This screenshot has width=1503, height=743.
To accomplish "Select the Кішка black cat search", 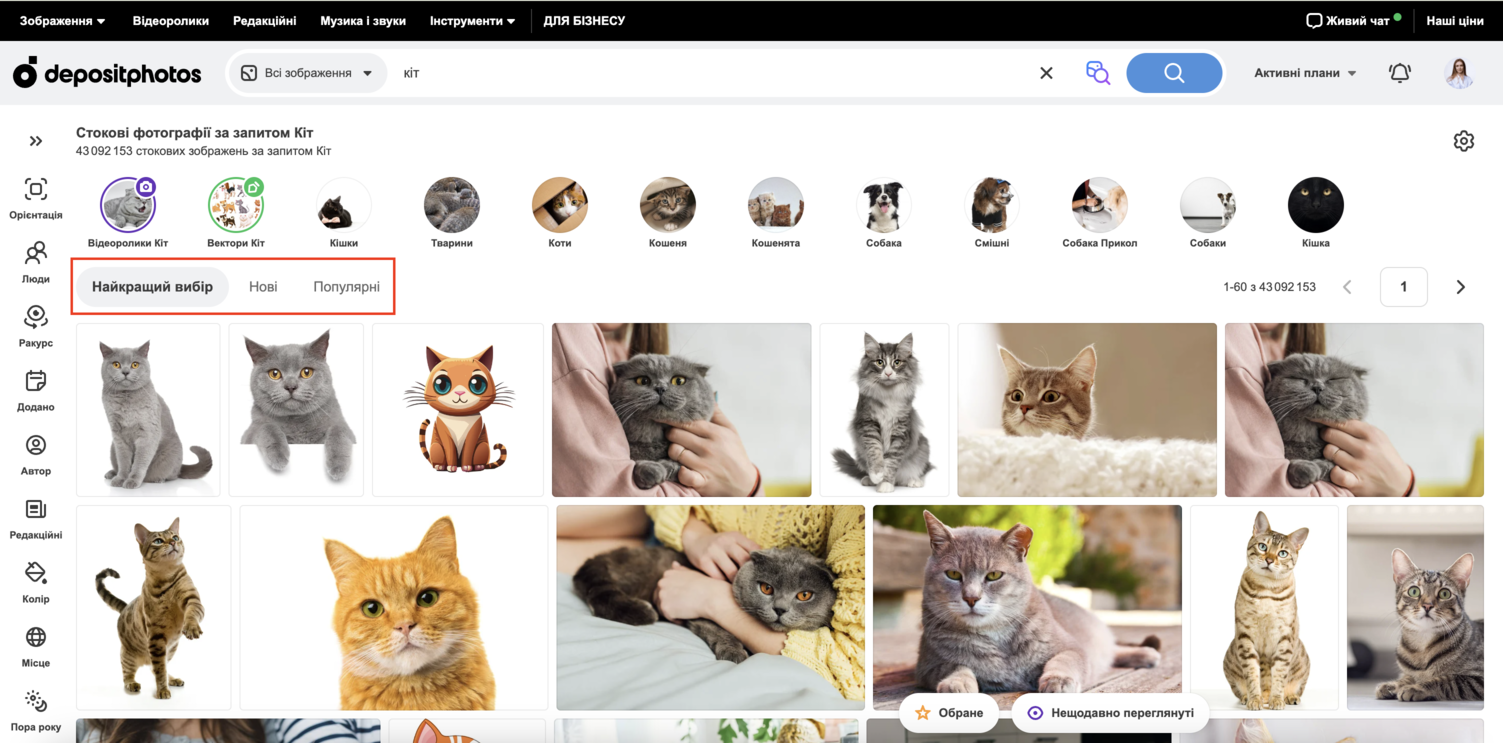I will click(1316, 212).
